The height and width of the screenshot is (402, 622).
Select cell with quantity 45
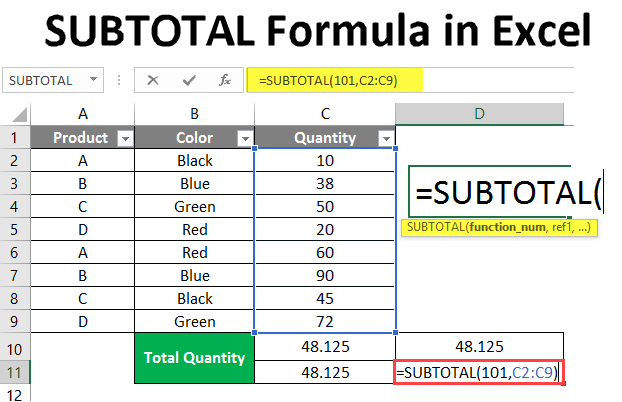pos(325,299)
